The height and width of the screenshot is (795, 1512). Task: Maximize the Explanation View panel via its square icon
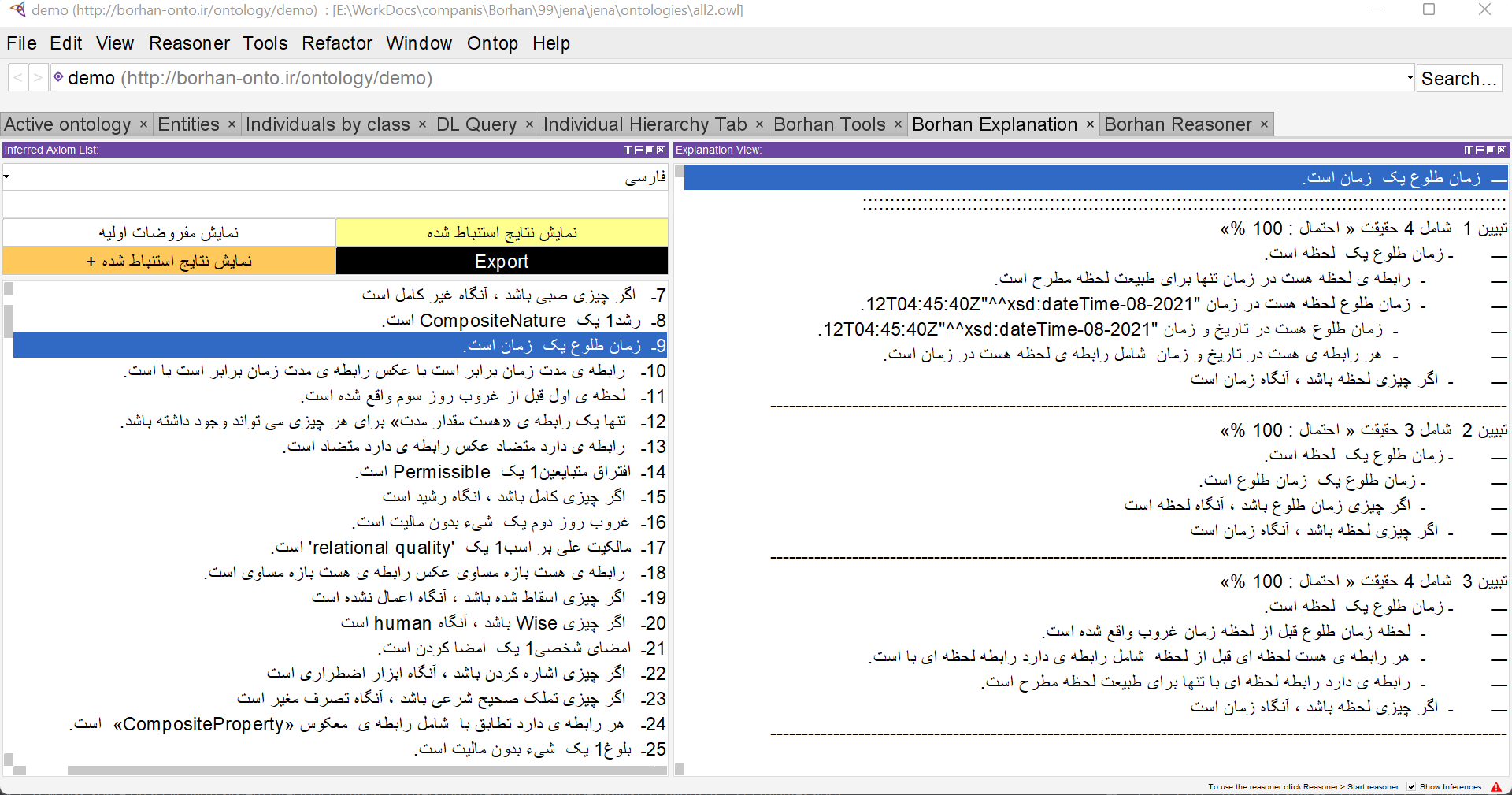coord(1492,150)
